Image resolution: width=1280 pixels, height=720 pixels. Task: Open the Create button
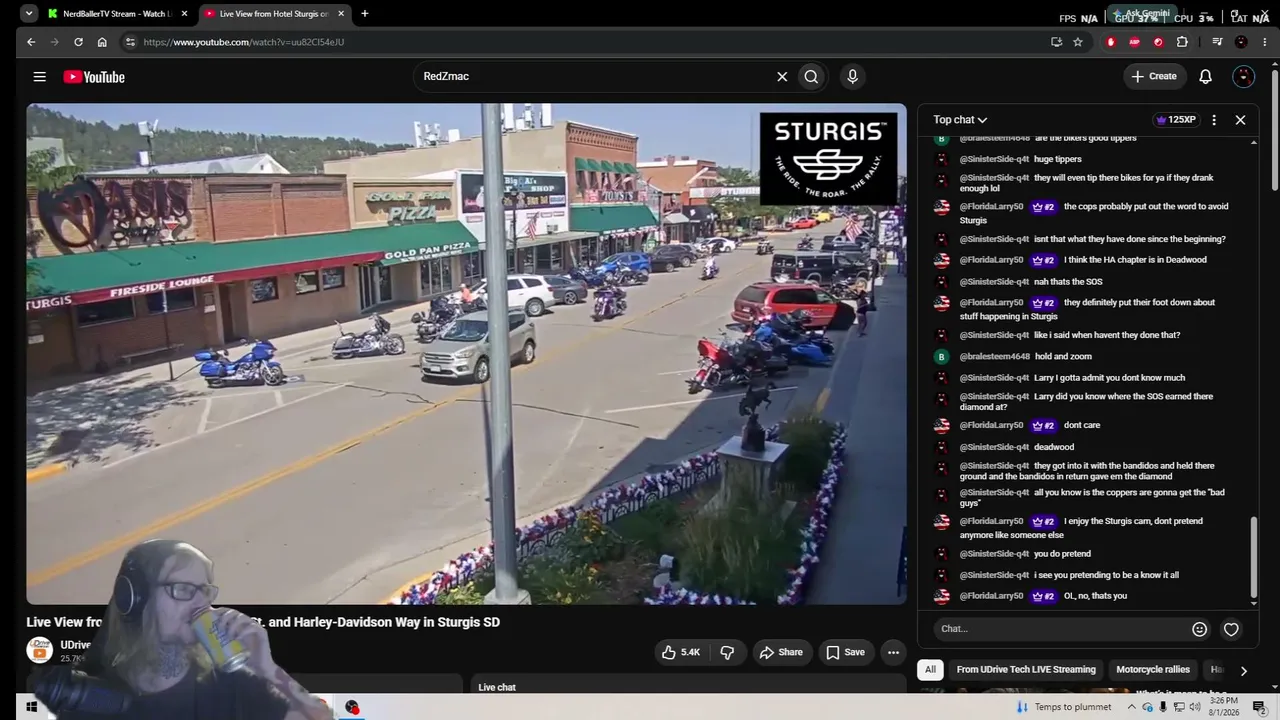click(x=1154, y=76)
